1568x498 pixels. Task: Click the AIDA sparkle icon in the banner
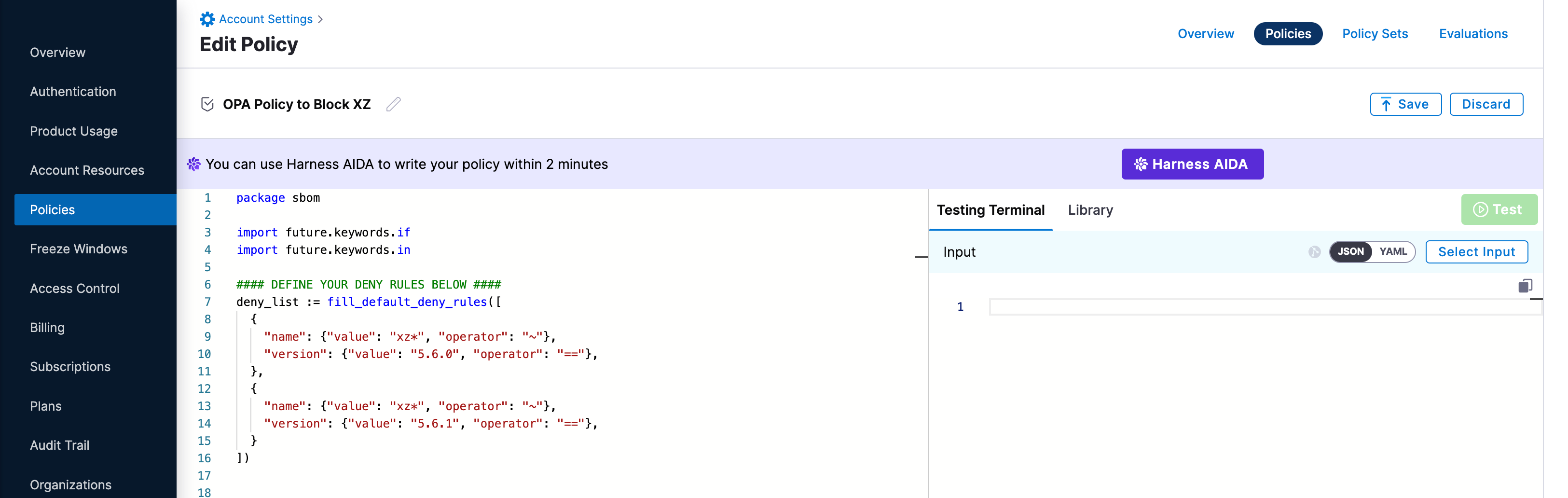point(193,165)
